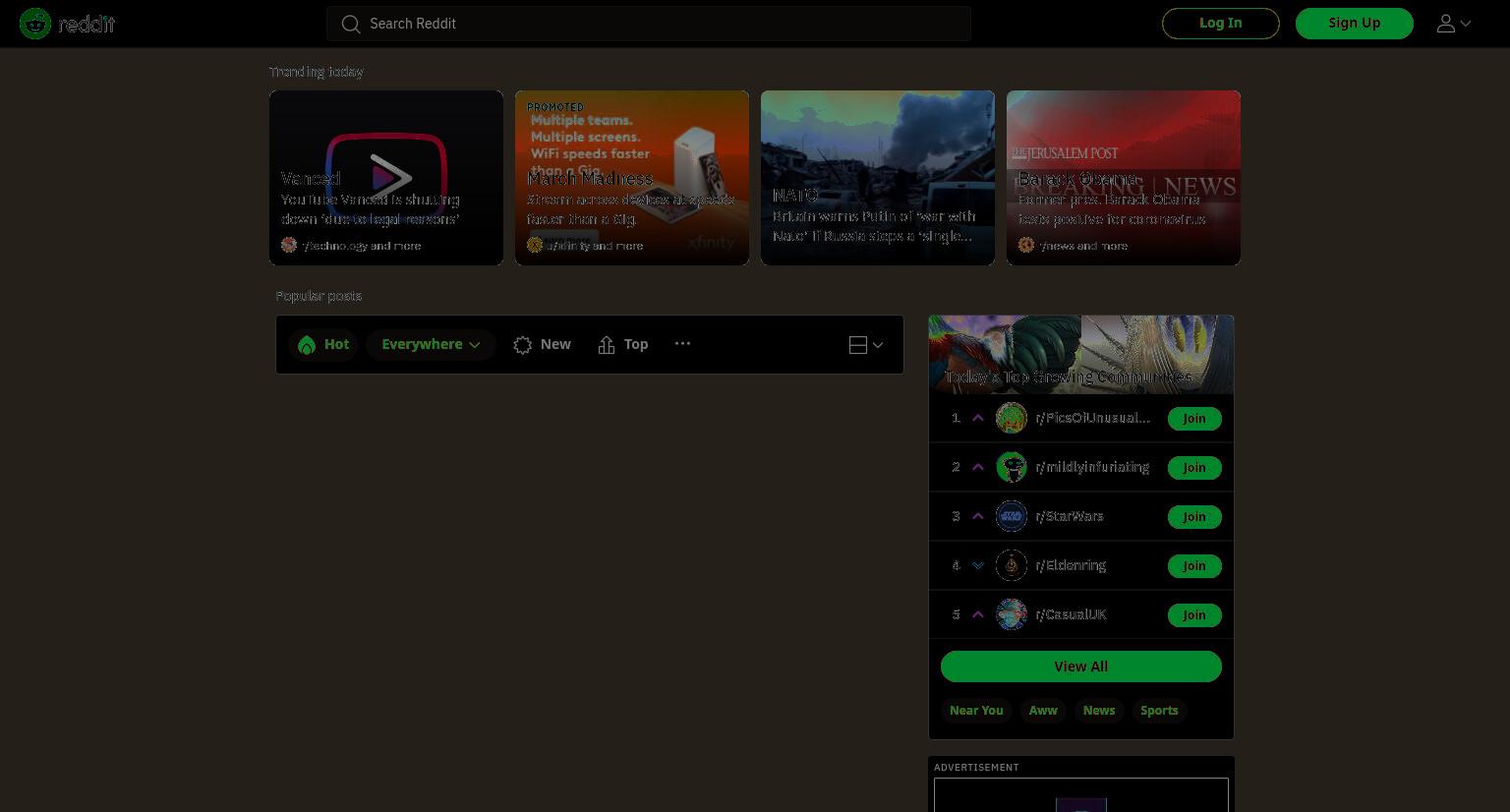The height and width of the screenshot is (812, 1510).
Task: Click the xfinity user icon on promoted card
Action: (535, 245)
